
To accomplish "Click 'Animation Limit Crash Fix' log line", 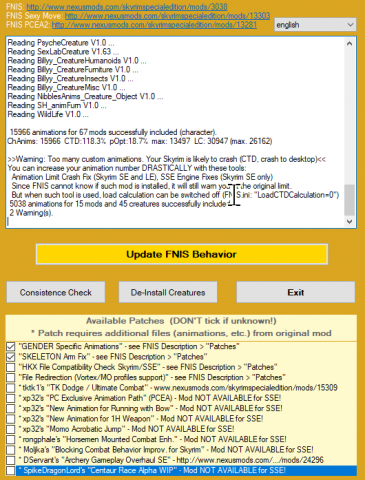I will tap(142, 177).
